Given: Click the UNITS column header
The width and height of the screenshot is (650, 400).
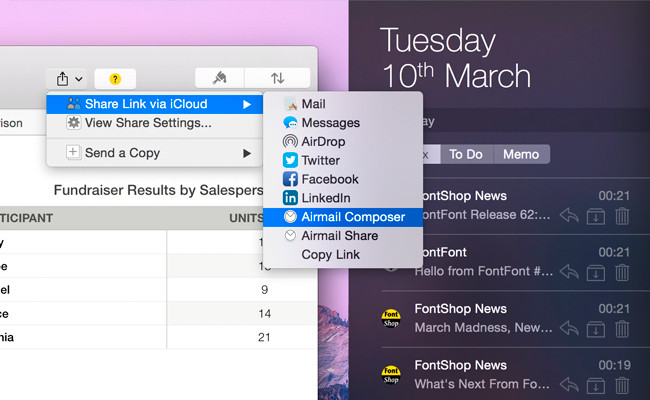Looking at the screenshot, I should [x=246, y=218].
